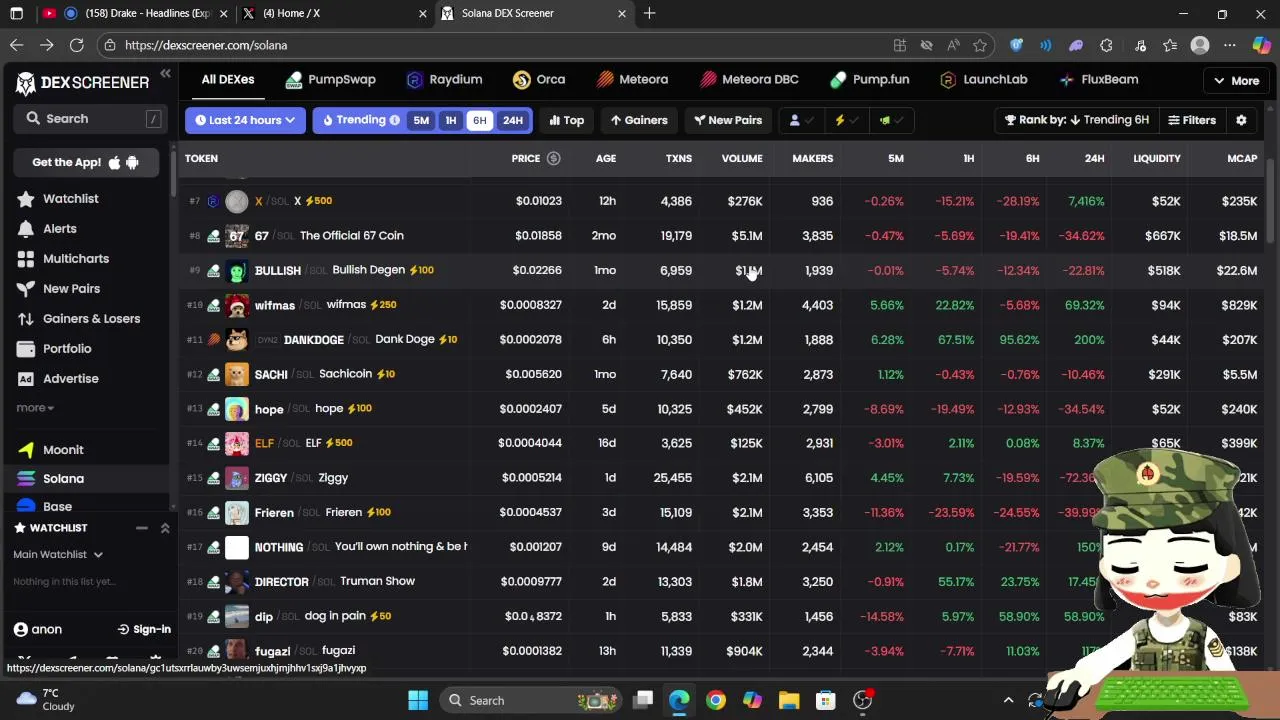Open the More DEXes dropdown

pyautogui.click(x=1236, y=81)
